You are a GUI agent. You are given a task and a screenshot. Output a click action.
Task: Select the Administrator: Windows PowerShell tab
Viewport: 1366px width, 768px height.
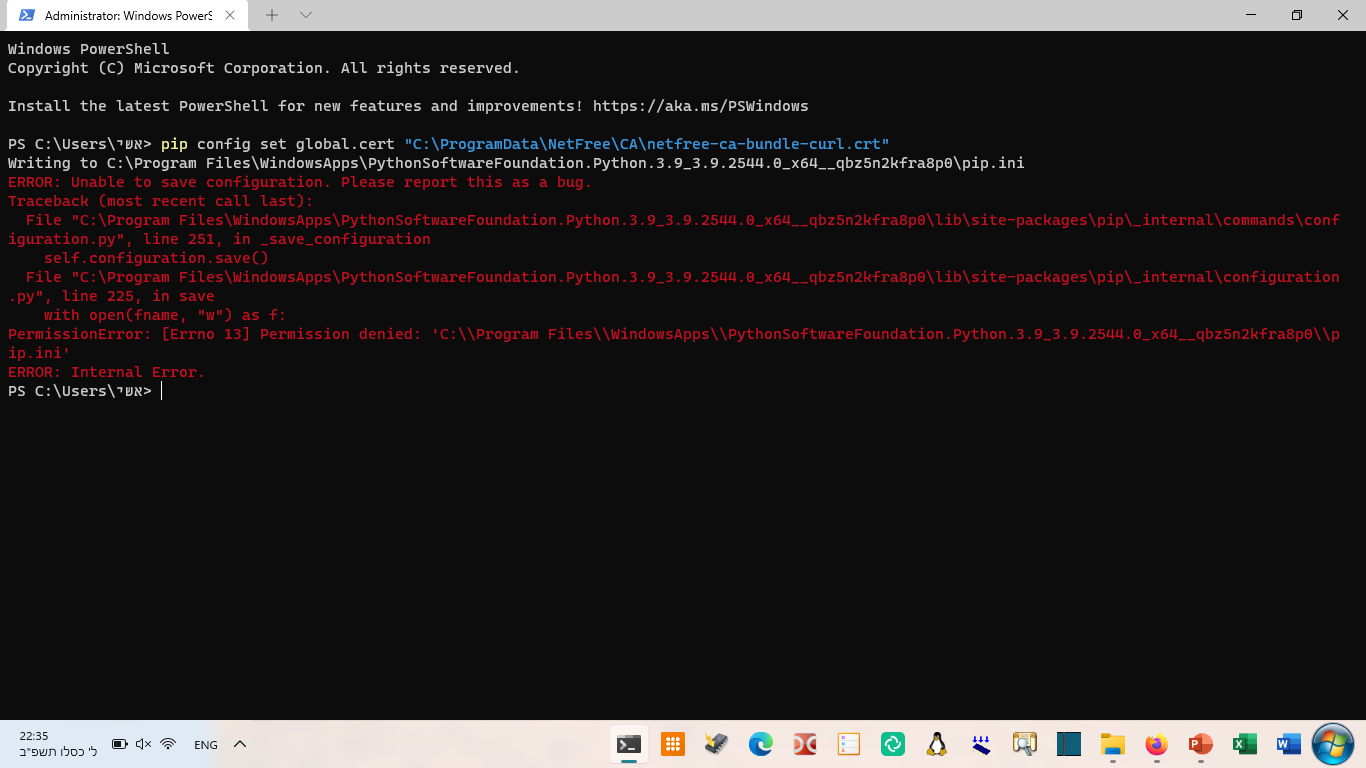coord(120,16)
